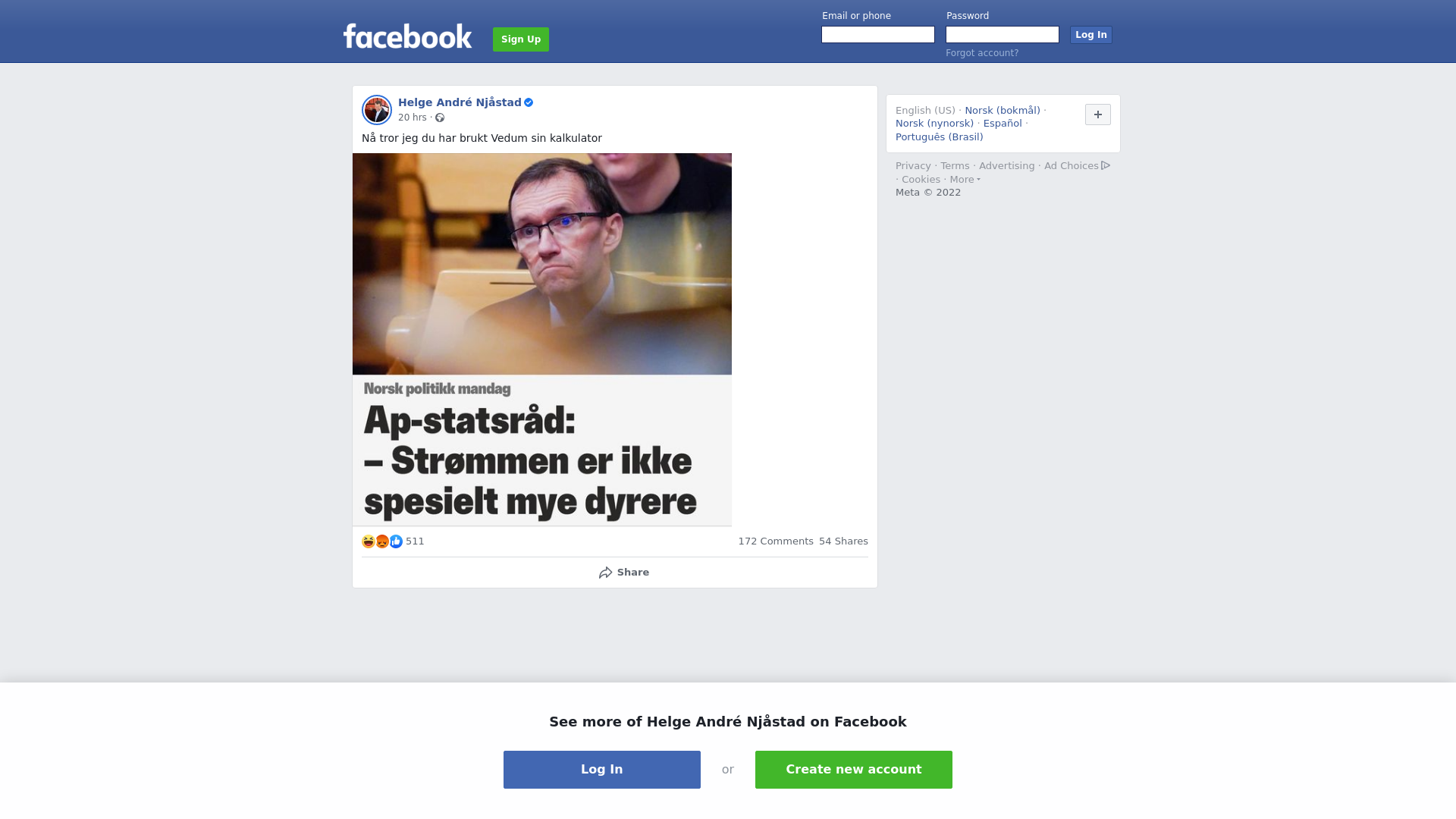1456x819 pixels.
Task: Click the Ad Choices triangle icon
Action: coord(1106,165)
